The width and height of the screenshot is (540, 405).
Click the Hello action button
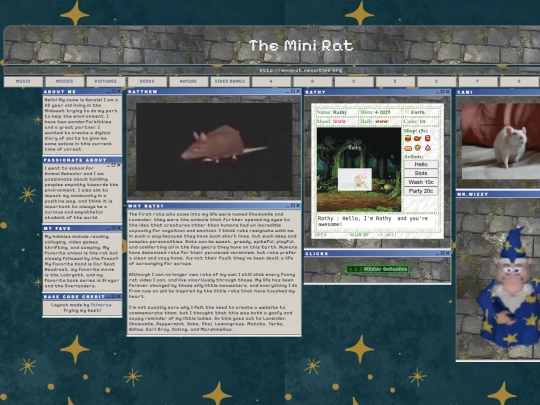coord(421,164)
